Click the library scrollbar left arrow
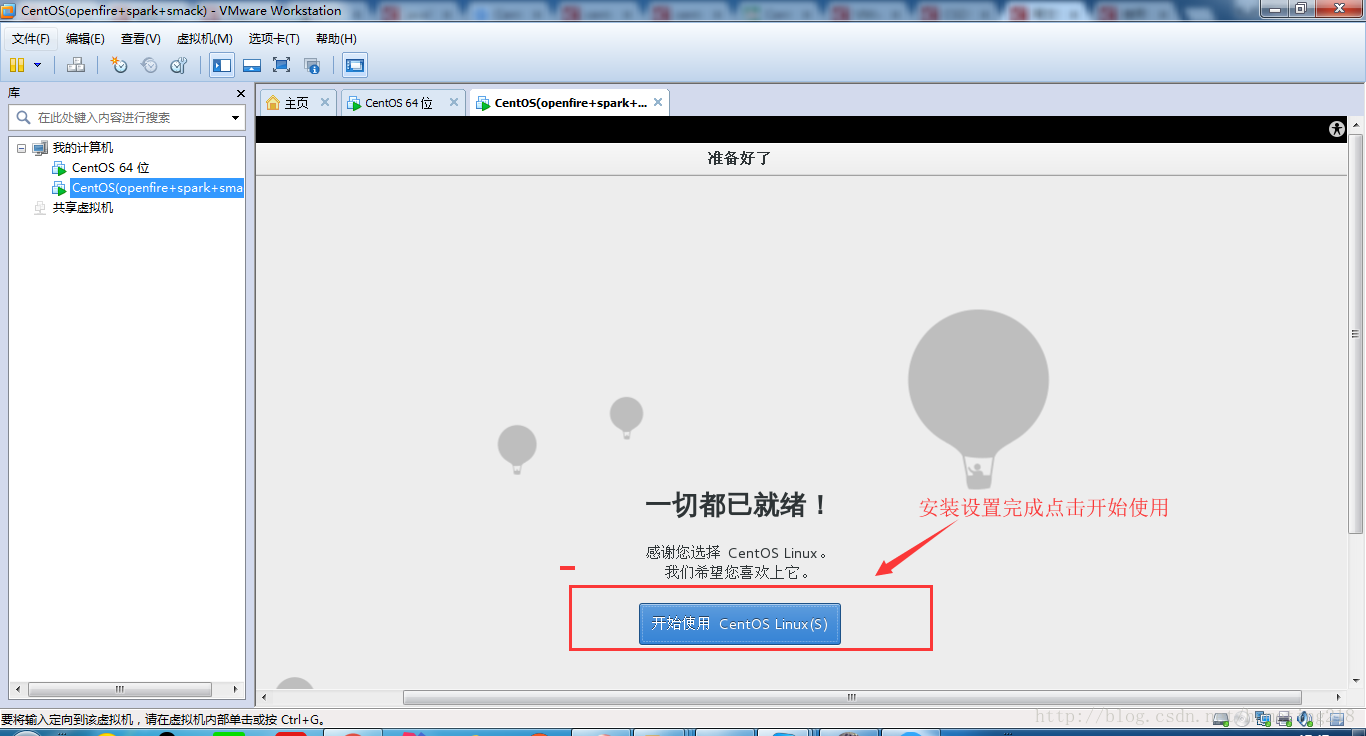The width and height of the screenshot is (1366, 736). [x=16, y=689]
